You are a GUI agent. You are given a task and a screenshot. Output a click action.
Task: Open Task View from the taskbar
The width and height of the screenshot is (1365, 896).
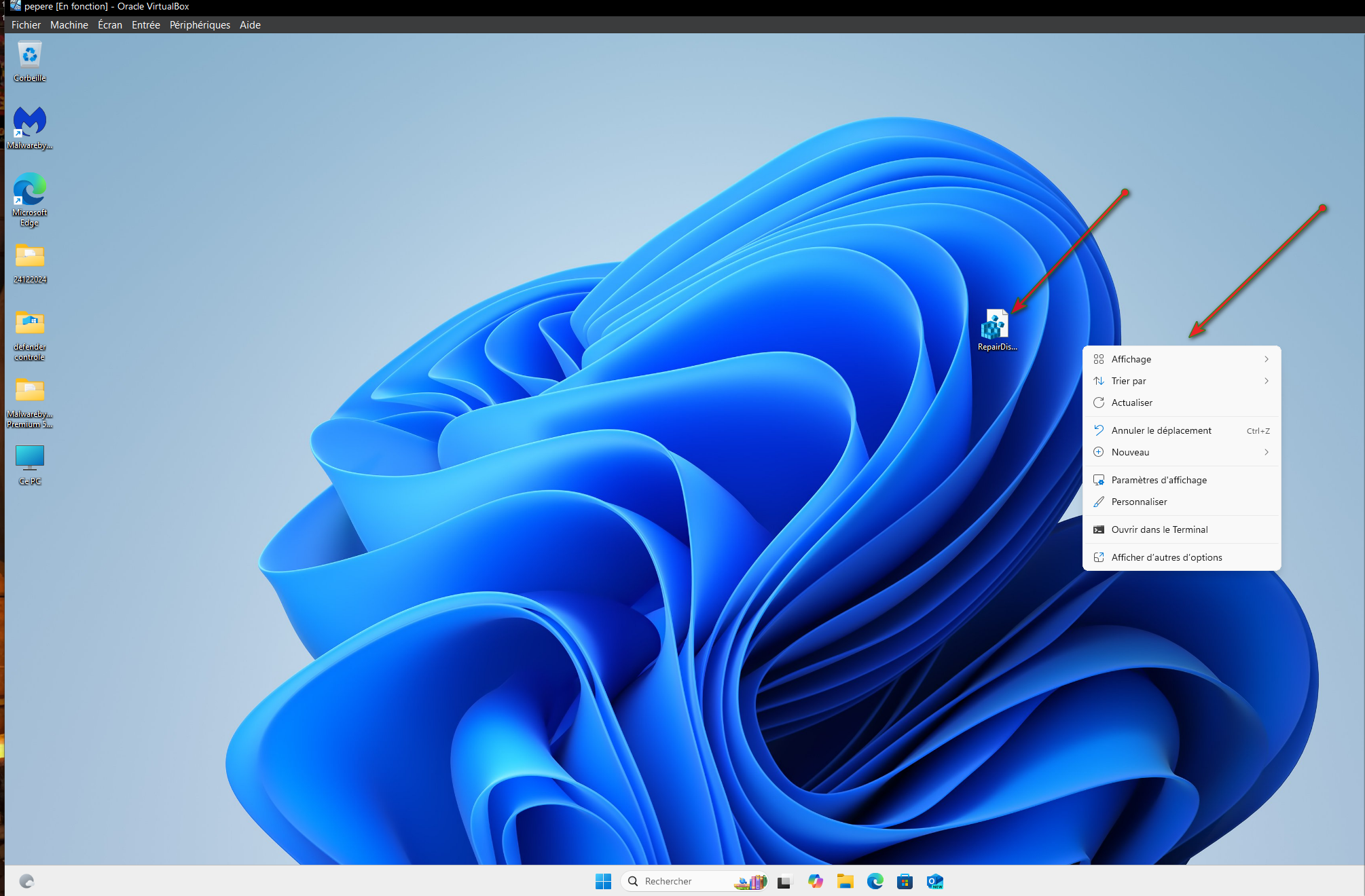(784, 881)
